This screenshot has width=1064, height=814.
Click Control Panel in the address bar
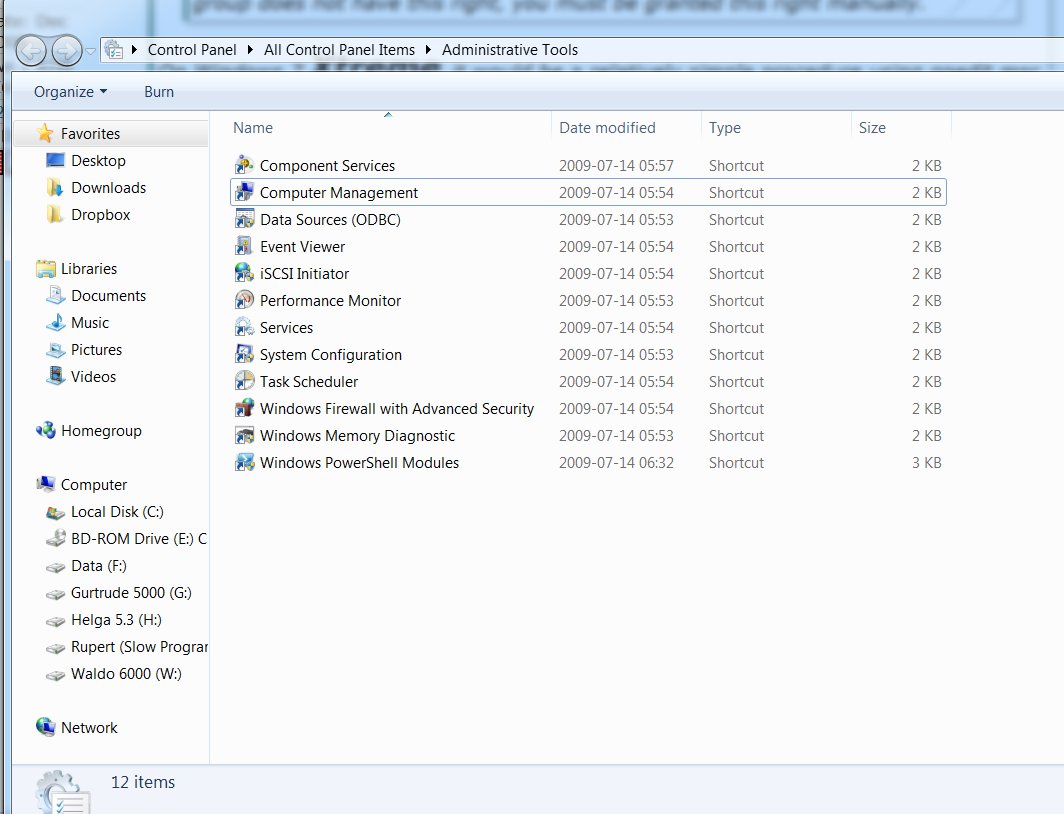click(192, 50)
